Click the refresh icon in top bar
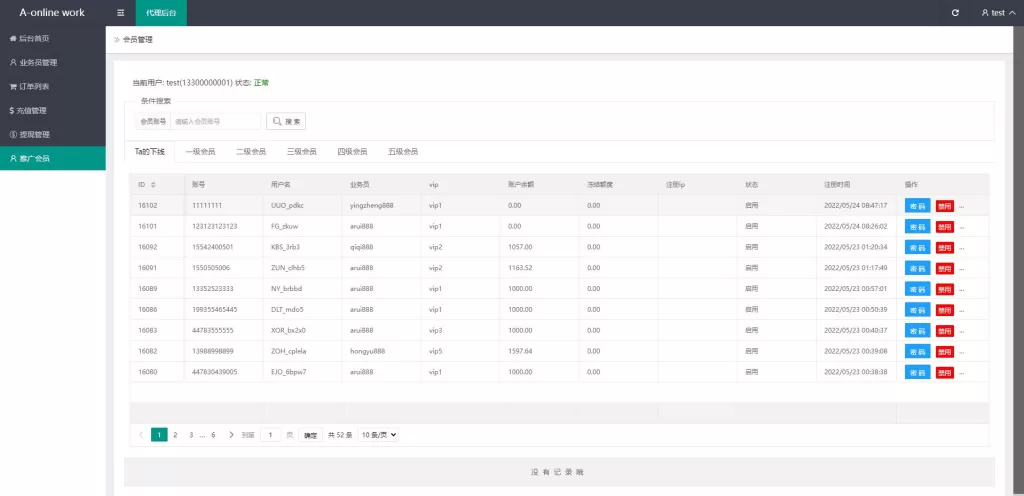The width and height of the screenshot is (1024, 496). coord(955,13)
